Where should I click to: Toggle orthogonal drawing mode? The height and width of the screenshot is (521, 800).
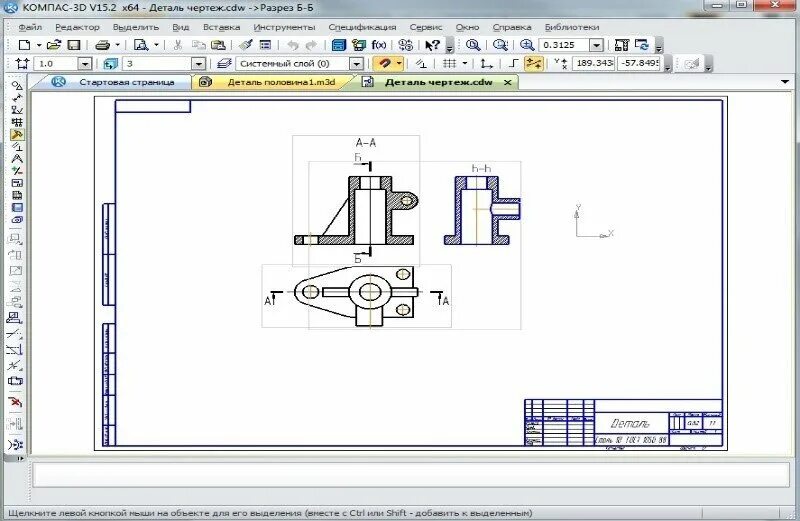[x=514, y=63]
